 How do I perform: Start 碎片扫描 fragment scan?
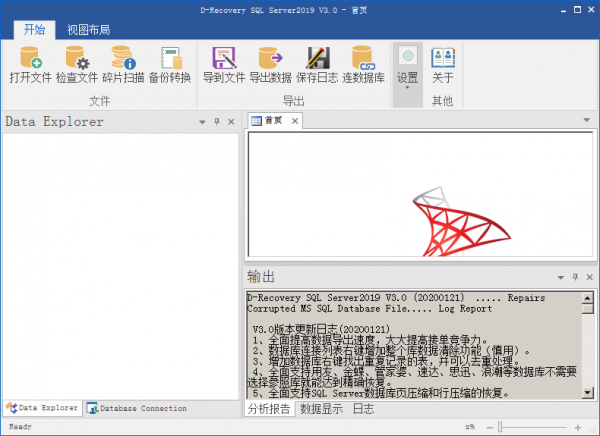pos(123,65)
